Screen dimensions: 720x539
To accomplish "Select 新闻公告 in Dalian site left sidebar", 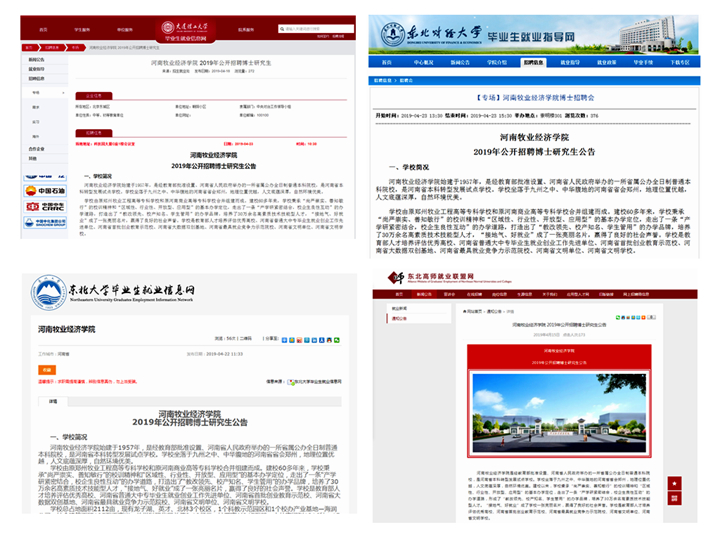I will click(x=36, y=60).
